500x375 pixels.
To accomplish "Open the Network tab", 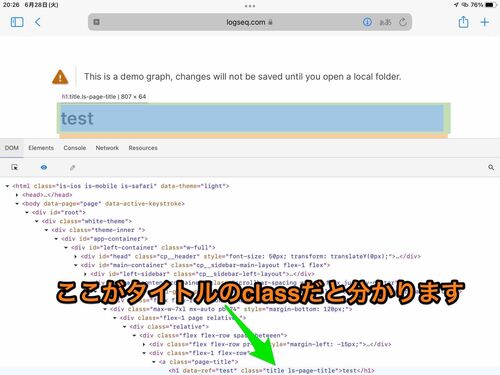I will pyautogui.click(x=107, y=148).
